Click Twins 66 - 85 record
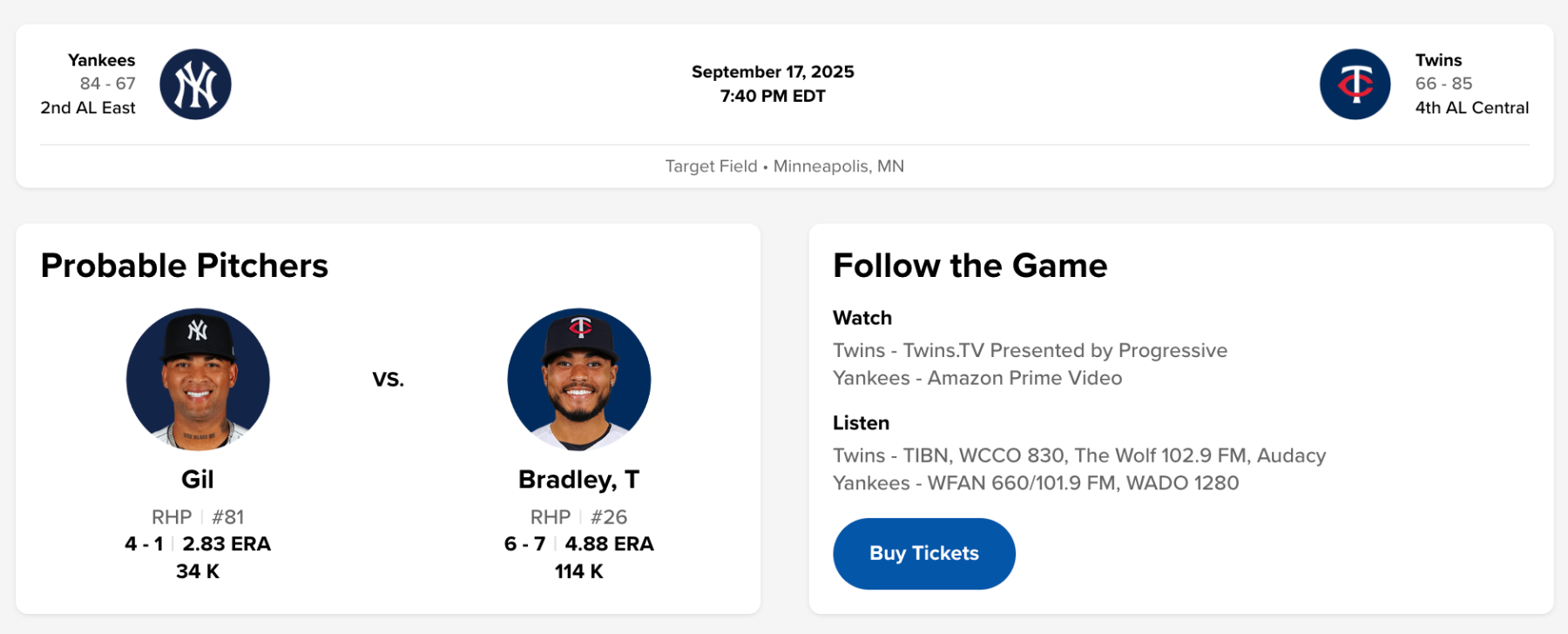1568x634 pixels. [1443, 84]
